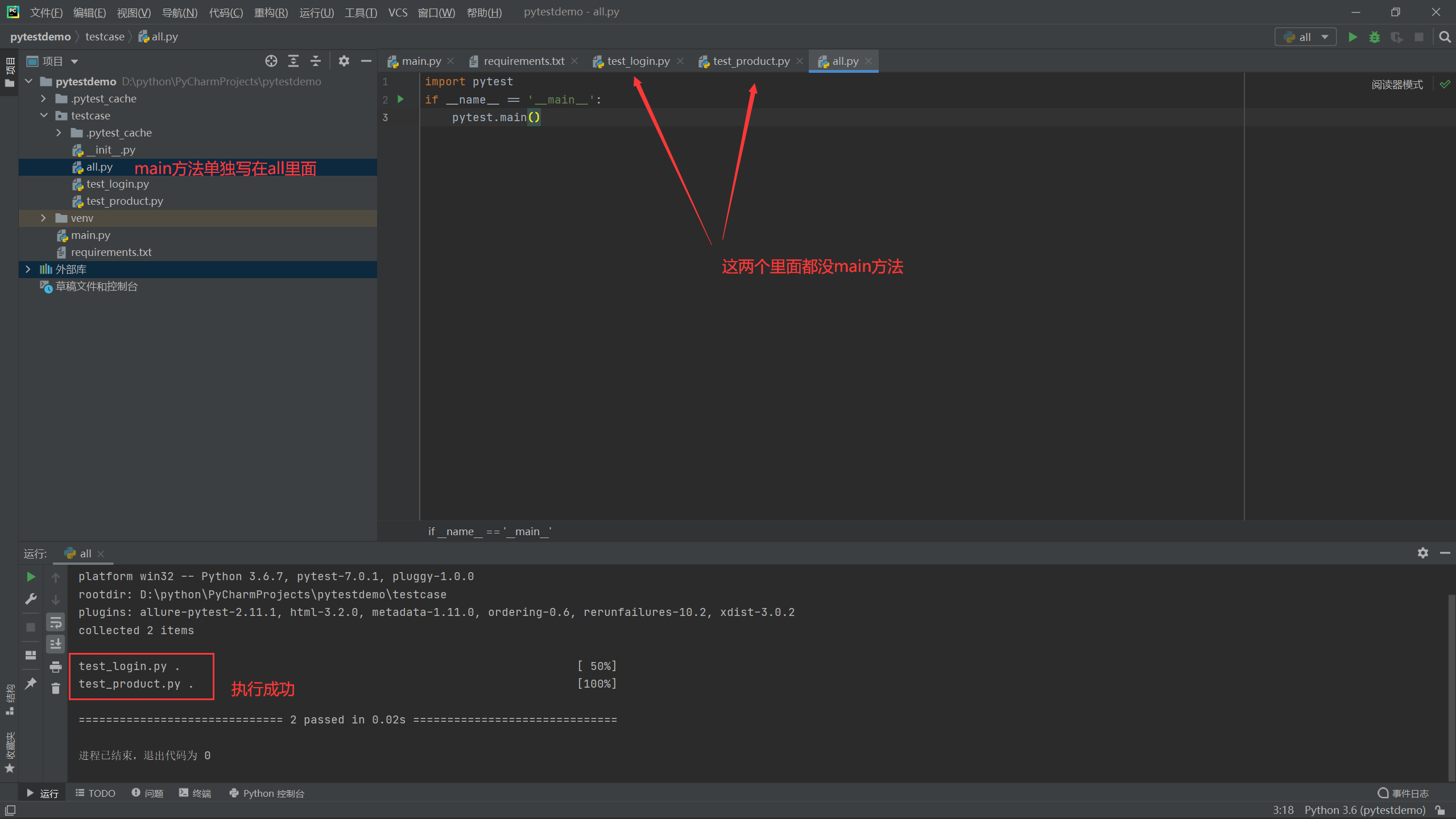Open Search Everywhere magnifier icon
This screenshot has height=819, width=1456.
(x=1445, y=37)
